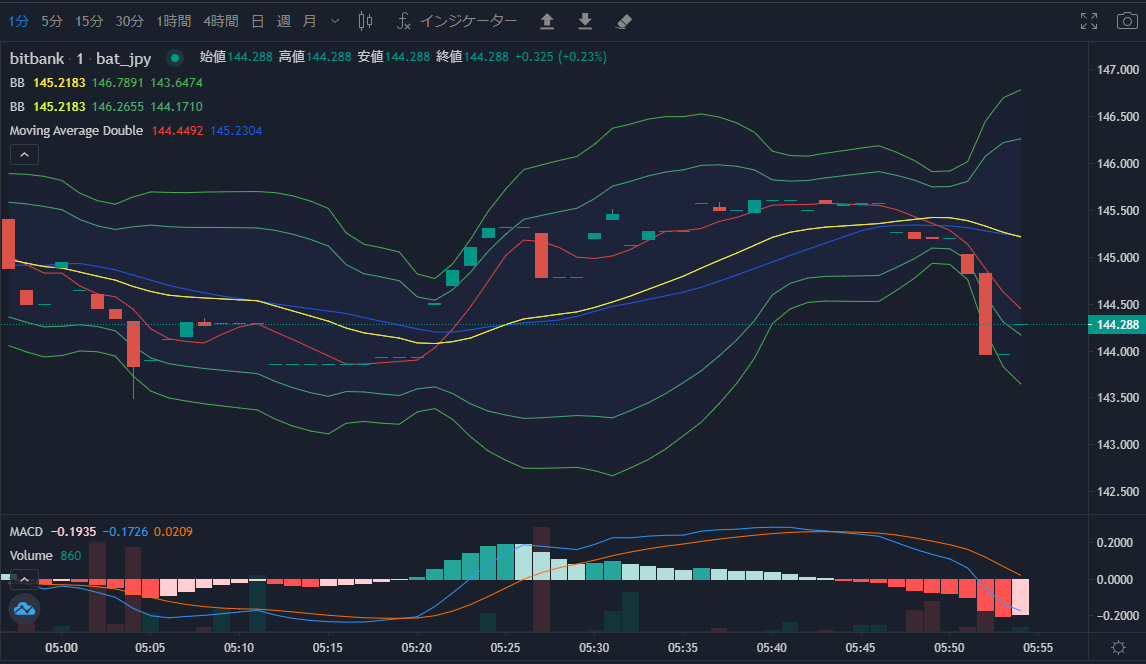This screenshot has width=1146, height=664.
Task: Click the 147.000 price axis label
Action: (1117, 69)
